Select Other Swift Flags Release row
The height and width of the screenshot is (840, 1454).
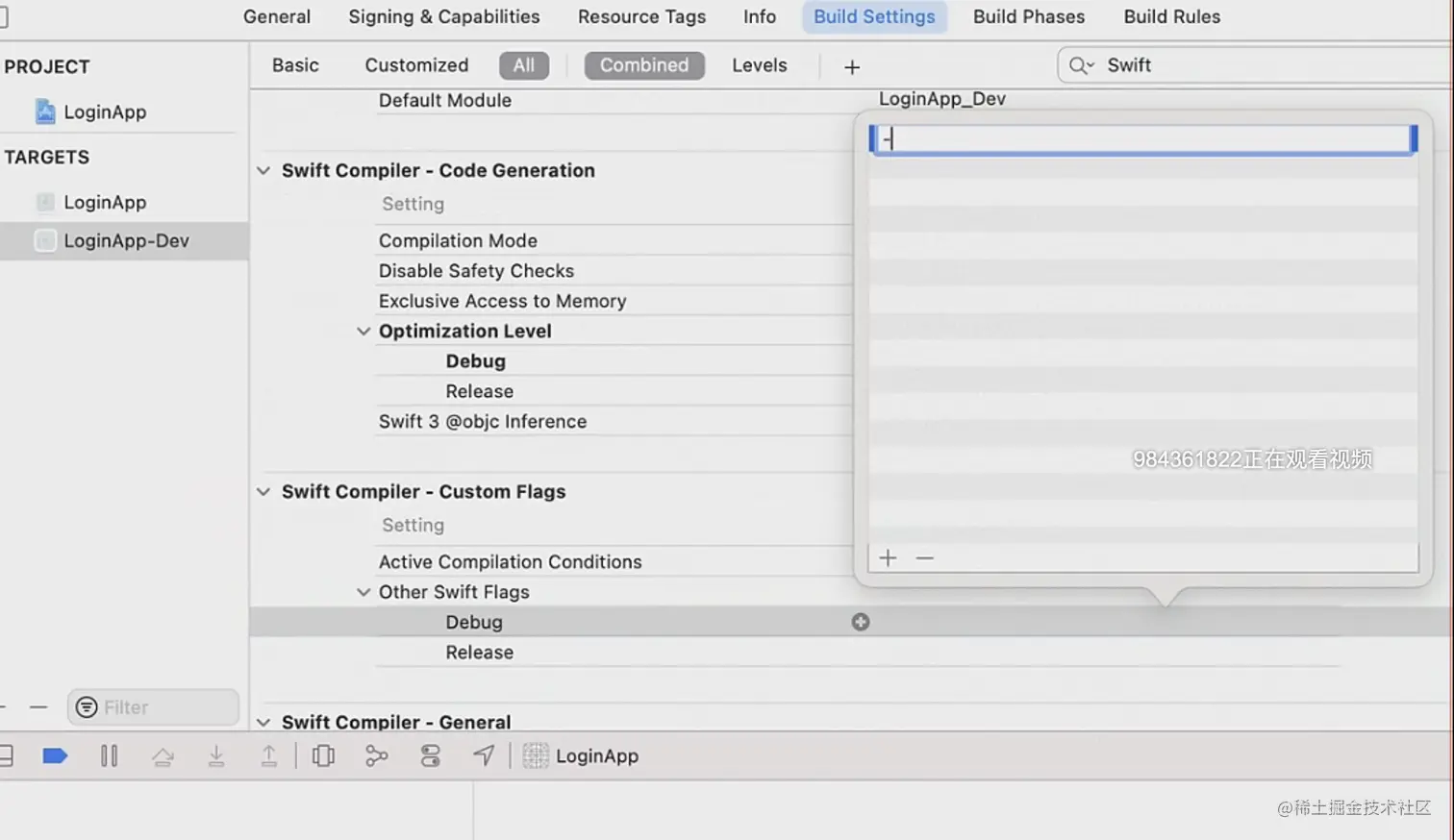[x=479, y=653]
